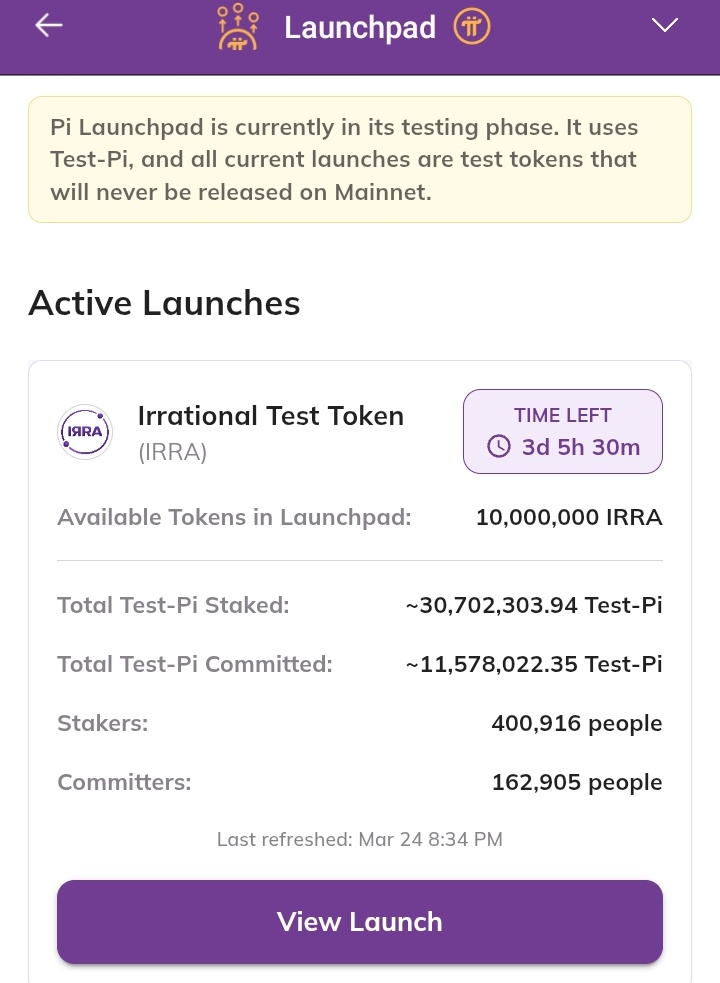This screenshot has height=983, width=720.
Task: Click the Available Tokens in Launchpad label
Action: [234, 517]
